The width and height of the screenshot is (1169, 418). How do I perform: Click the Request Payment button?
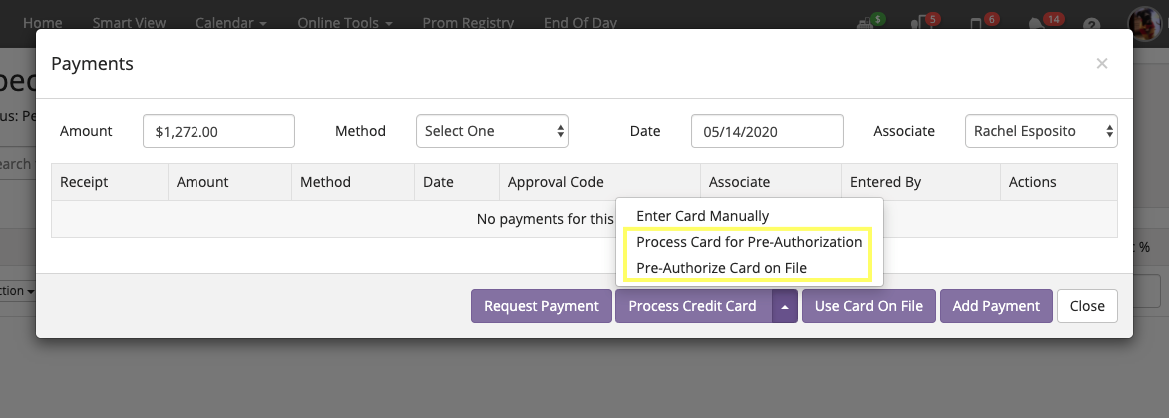[x=541, y=306]
